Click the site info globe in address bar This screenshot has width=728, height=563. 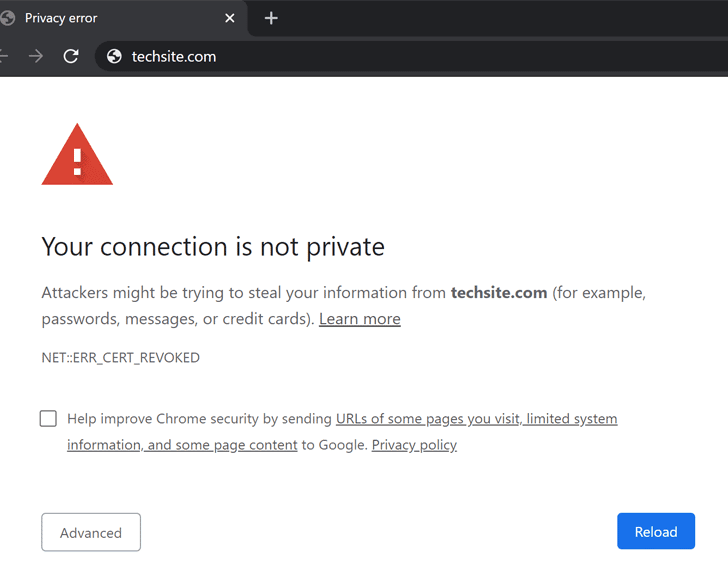[114, 56]
